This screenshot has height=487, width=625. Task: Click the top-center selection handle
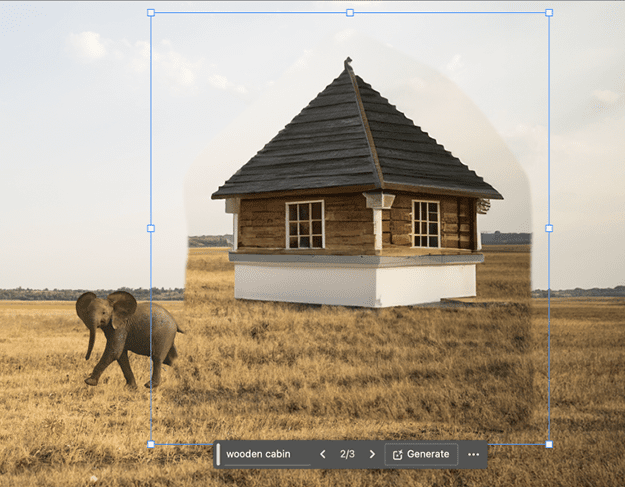click(350, 13)
